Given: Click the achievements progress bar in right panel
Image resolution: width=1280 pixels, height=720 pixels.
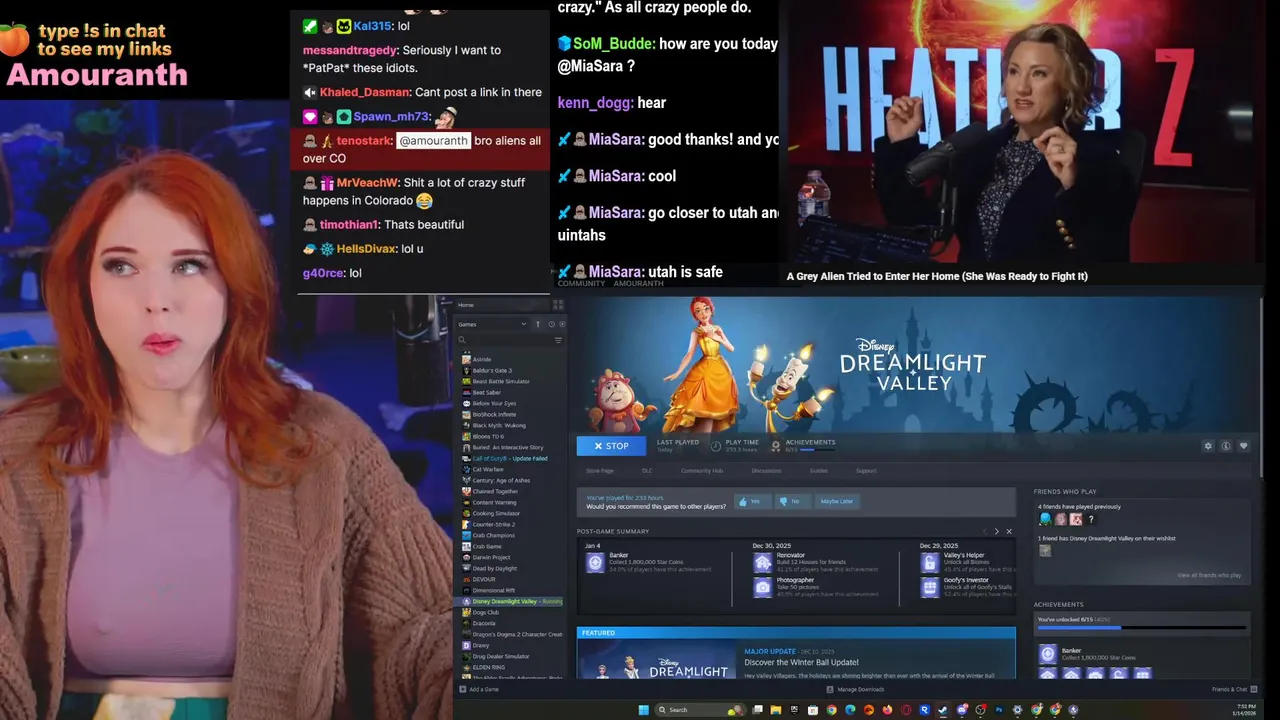Looking at the screenshot, I should pos(1142,628).
